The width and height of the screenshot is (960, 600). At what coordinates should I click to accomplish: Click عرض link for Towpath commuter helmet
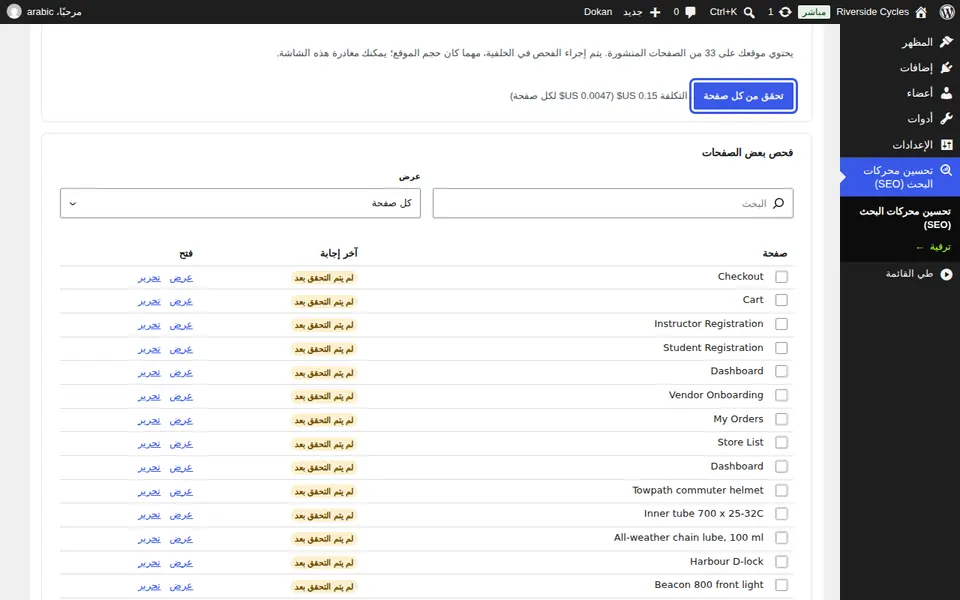pyautogui.click(x=181, y=492)
